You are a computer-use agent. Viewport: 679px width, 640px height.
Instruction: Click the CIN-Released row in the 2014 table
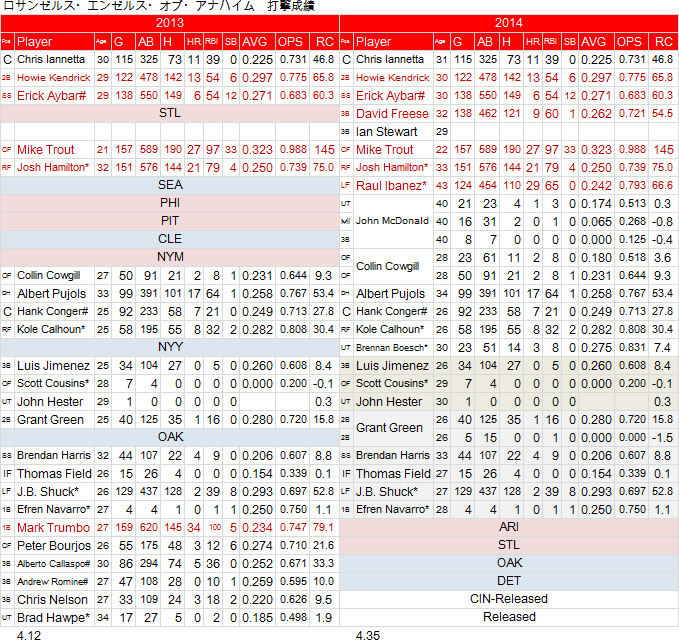coord(509,599)
